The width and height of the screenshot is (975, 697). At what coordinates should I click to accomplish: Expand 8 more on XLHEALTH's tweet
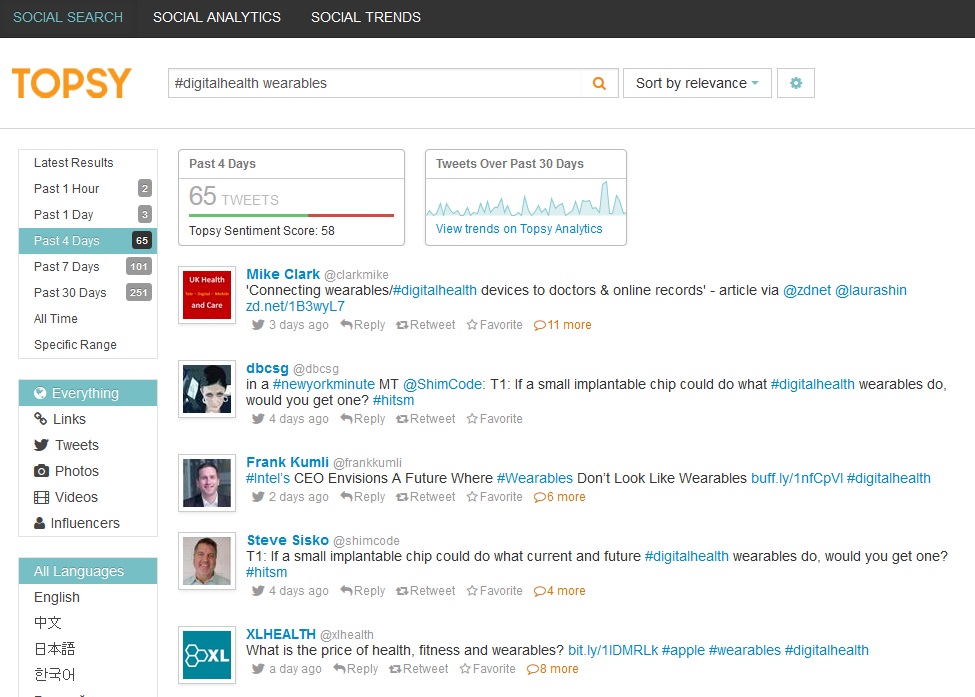(x=553, y=669)
